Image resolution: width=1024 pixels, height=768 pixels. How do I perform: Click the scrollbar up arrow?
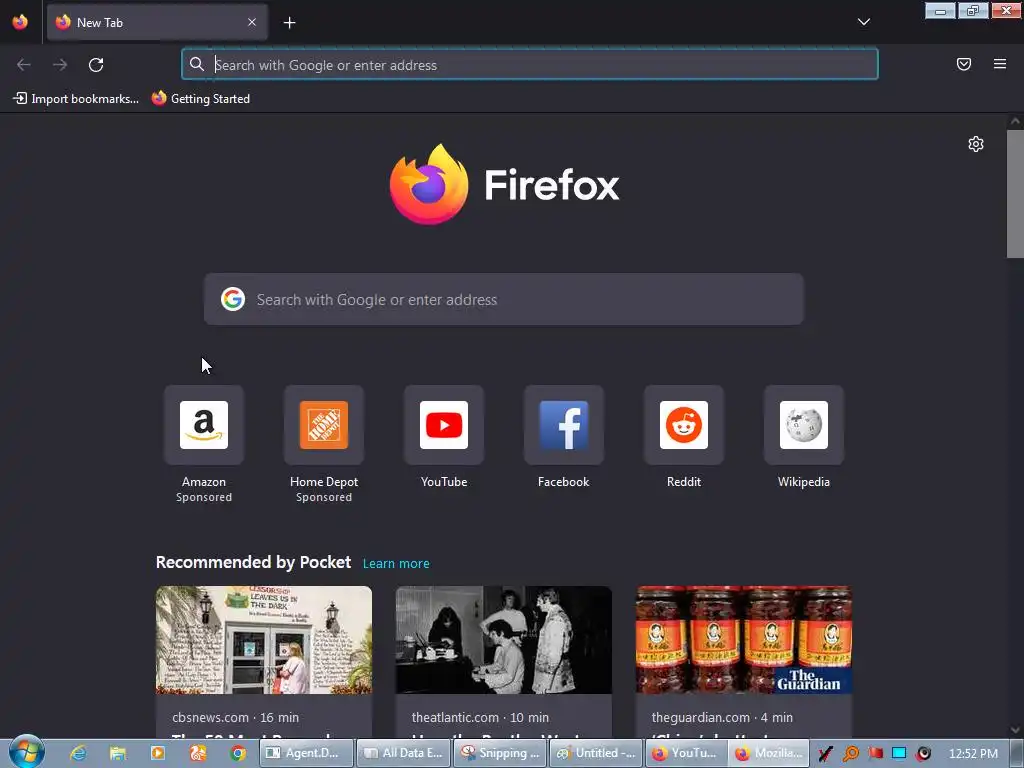1015,121
